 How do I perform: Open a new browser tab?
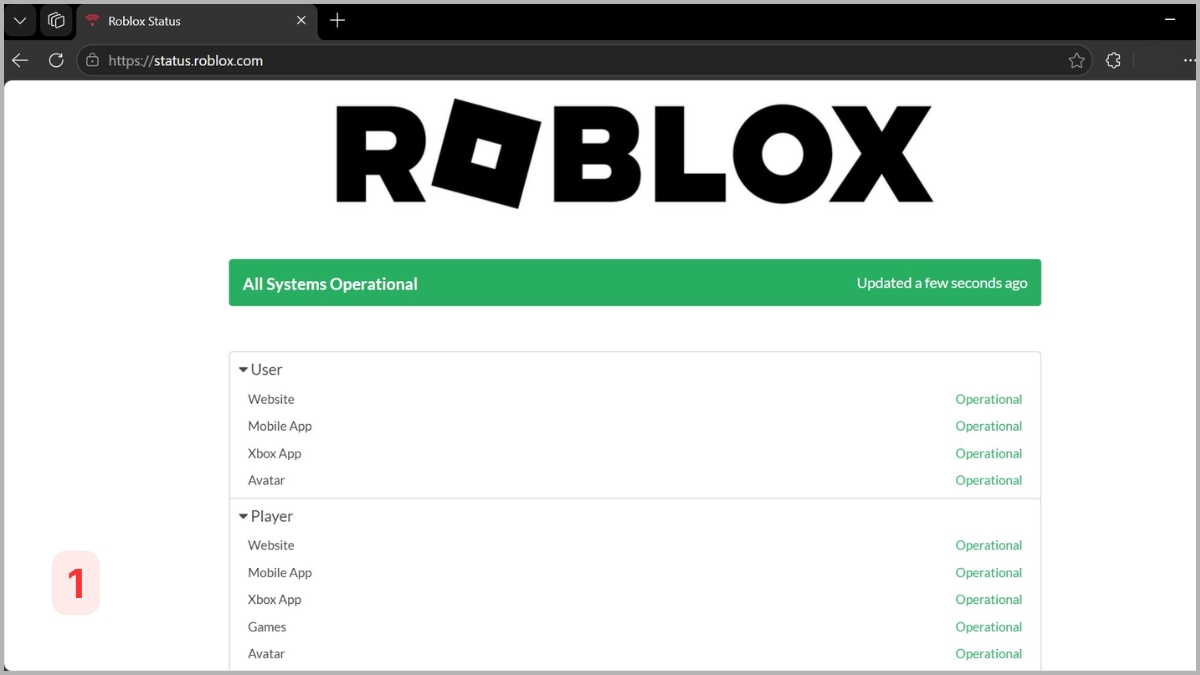tap(337, 20)
